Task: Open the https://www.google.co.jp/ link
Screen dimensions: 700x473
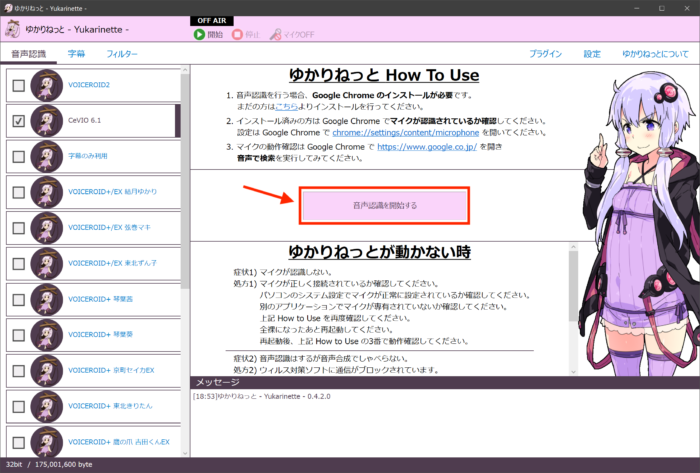Action: coord(427,147)
